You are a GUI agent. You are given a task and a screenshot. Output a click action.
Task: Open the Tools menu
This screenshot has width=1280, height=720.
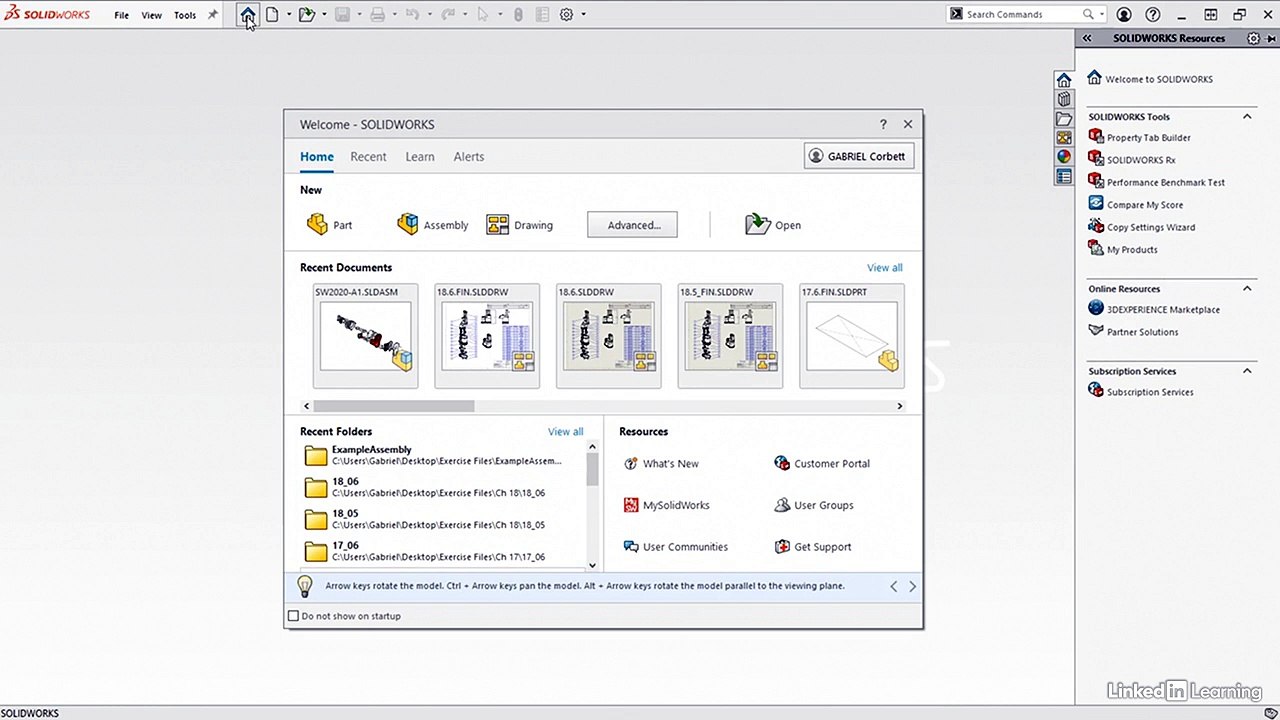click(x=185, y=15)
